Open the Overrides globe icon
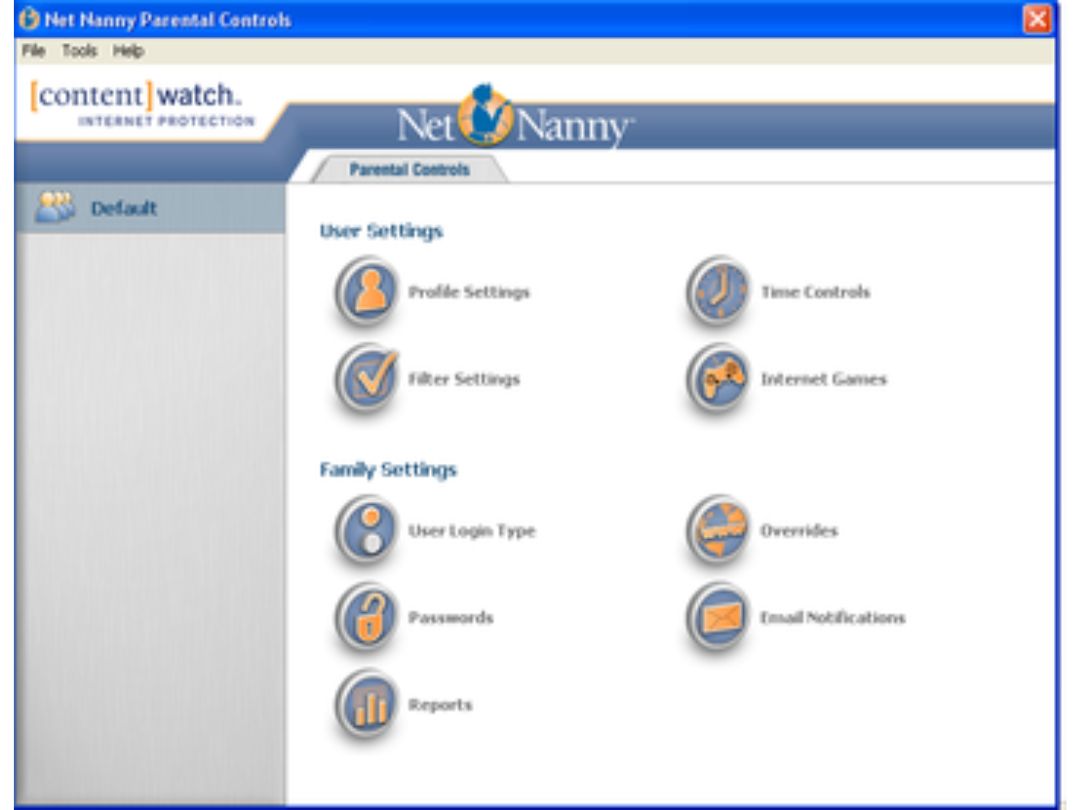The image size is (1080, 810). click(718, 530)
